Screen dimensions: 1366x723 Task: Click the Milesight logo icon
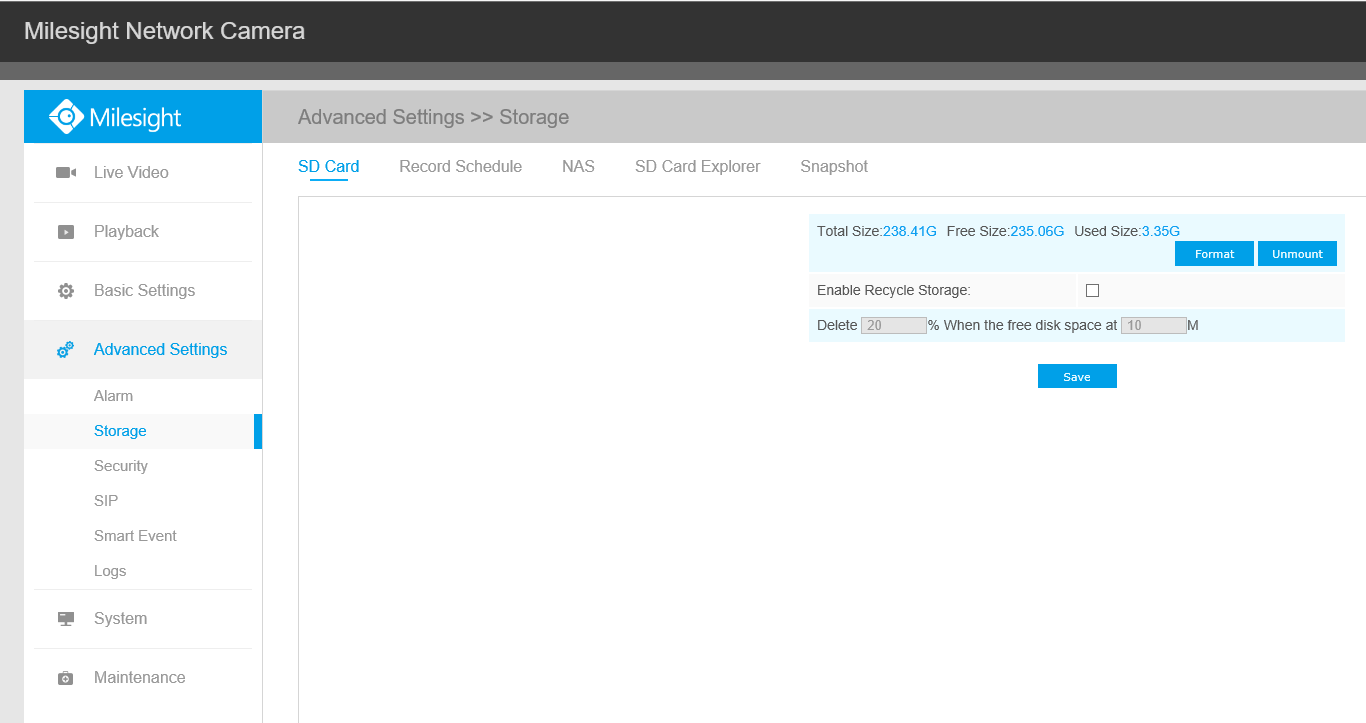[x=66, y=117]
